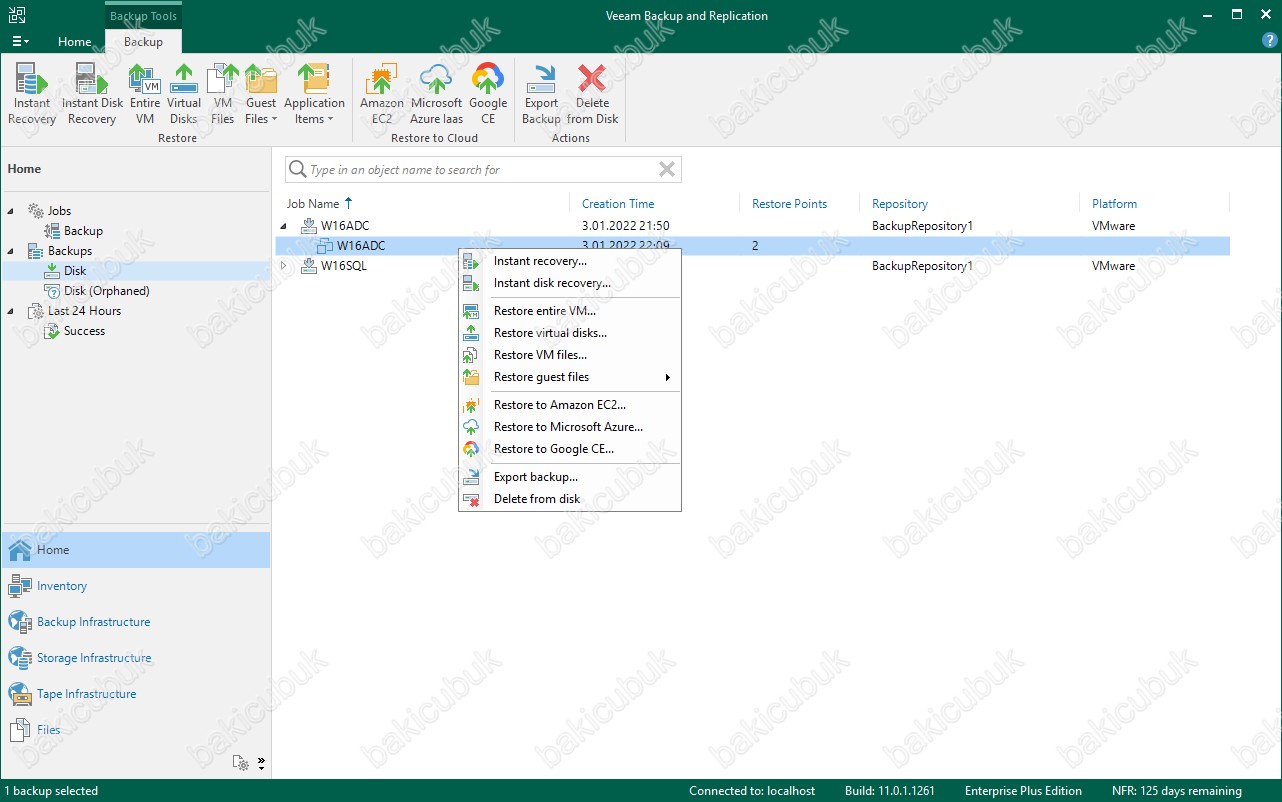Sort by Platform column header

tap(1114, 204)
